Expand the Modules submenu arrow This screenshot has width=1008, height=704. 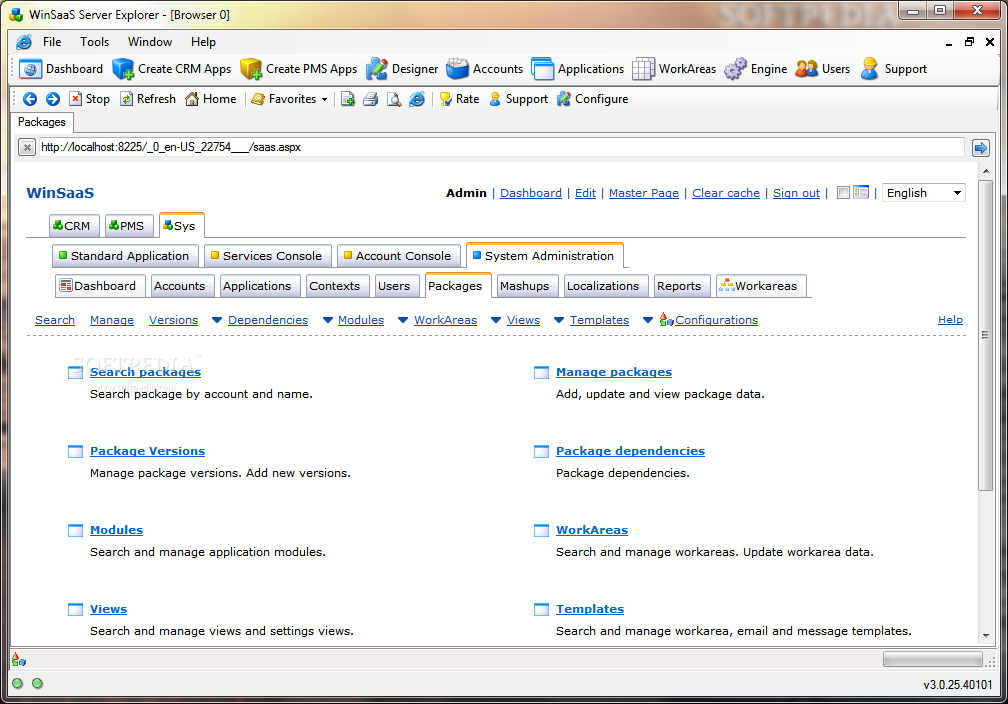pos(327,320)
